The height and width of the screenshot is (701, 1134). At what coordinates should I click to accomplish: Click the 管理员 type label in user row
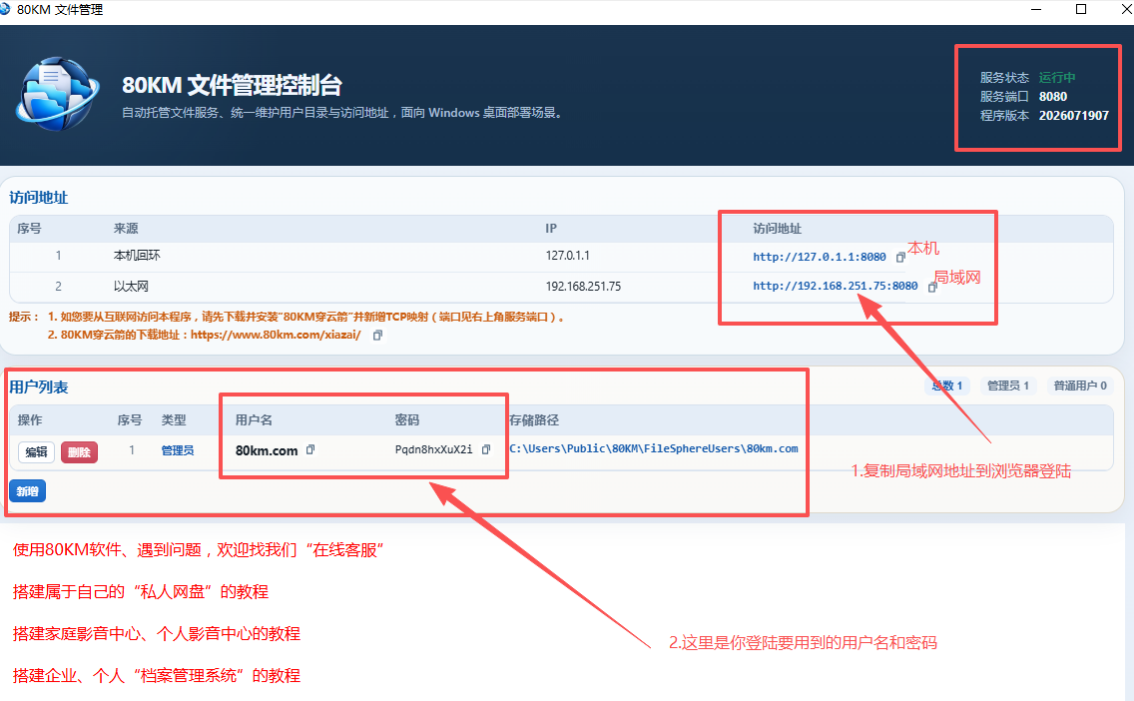[x=177, y=450]
